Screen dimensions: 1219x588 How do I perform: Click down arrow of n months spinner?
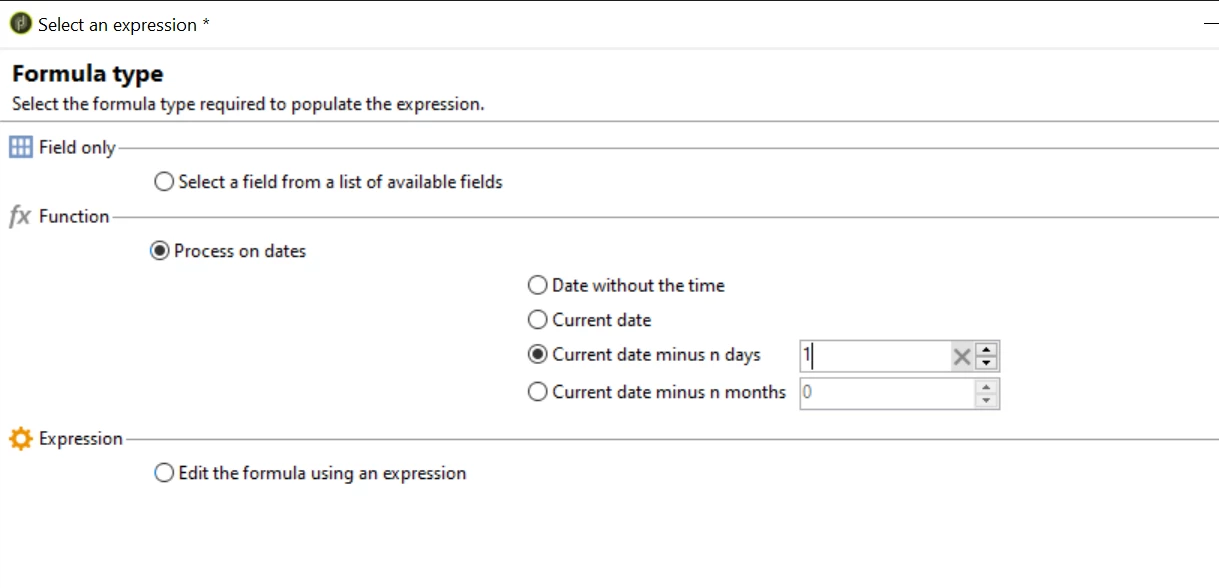tap(987, 400)
